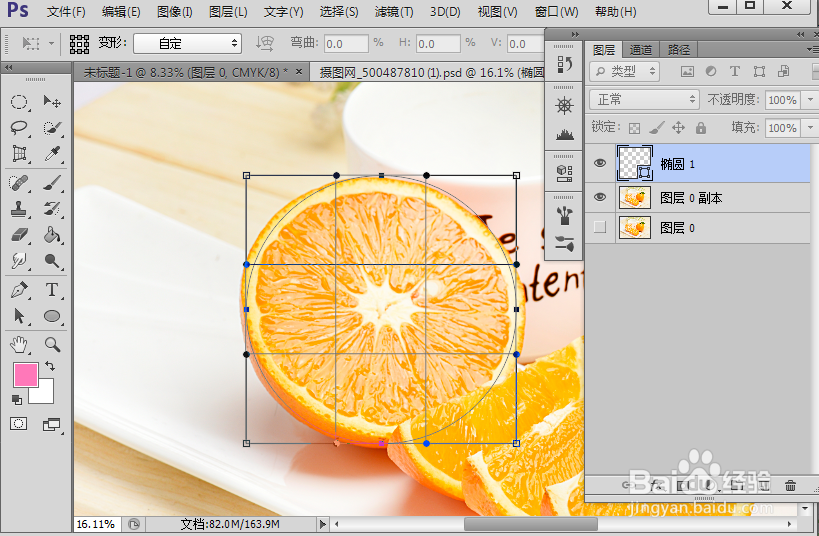
Task: Filter layers by pixel type
Action: 687,72
